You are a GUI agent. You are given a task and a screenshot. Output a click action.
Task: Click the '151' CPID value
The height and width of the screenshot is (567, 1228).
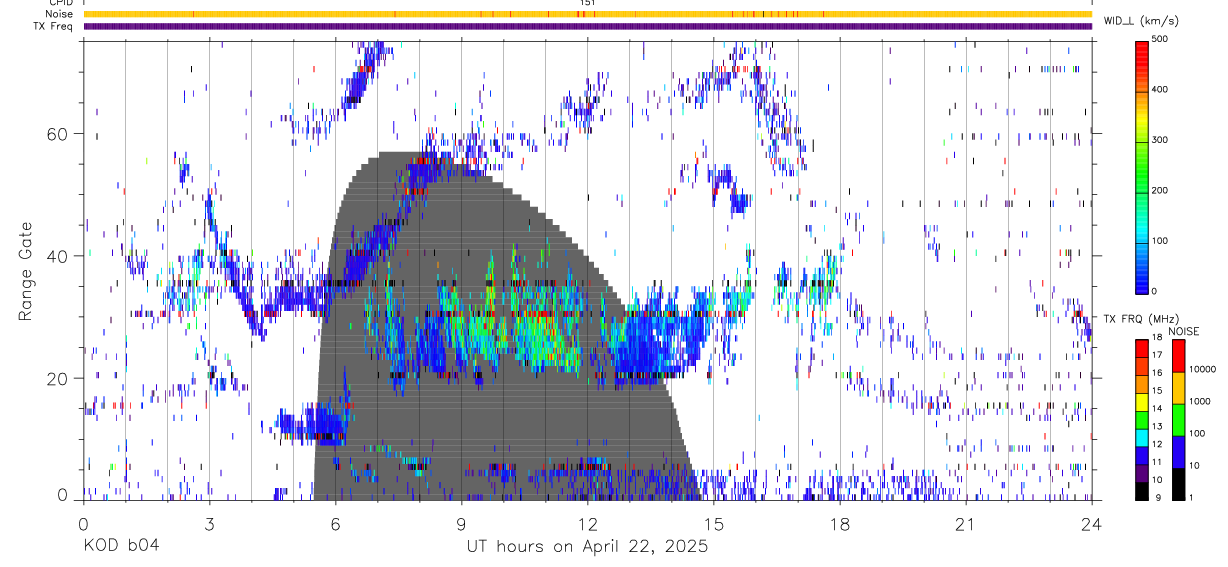click(x=587, y=3)
